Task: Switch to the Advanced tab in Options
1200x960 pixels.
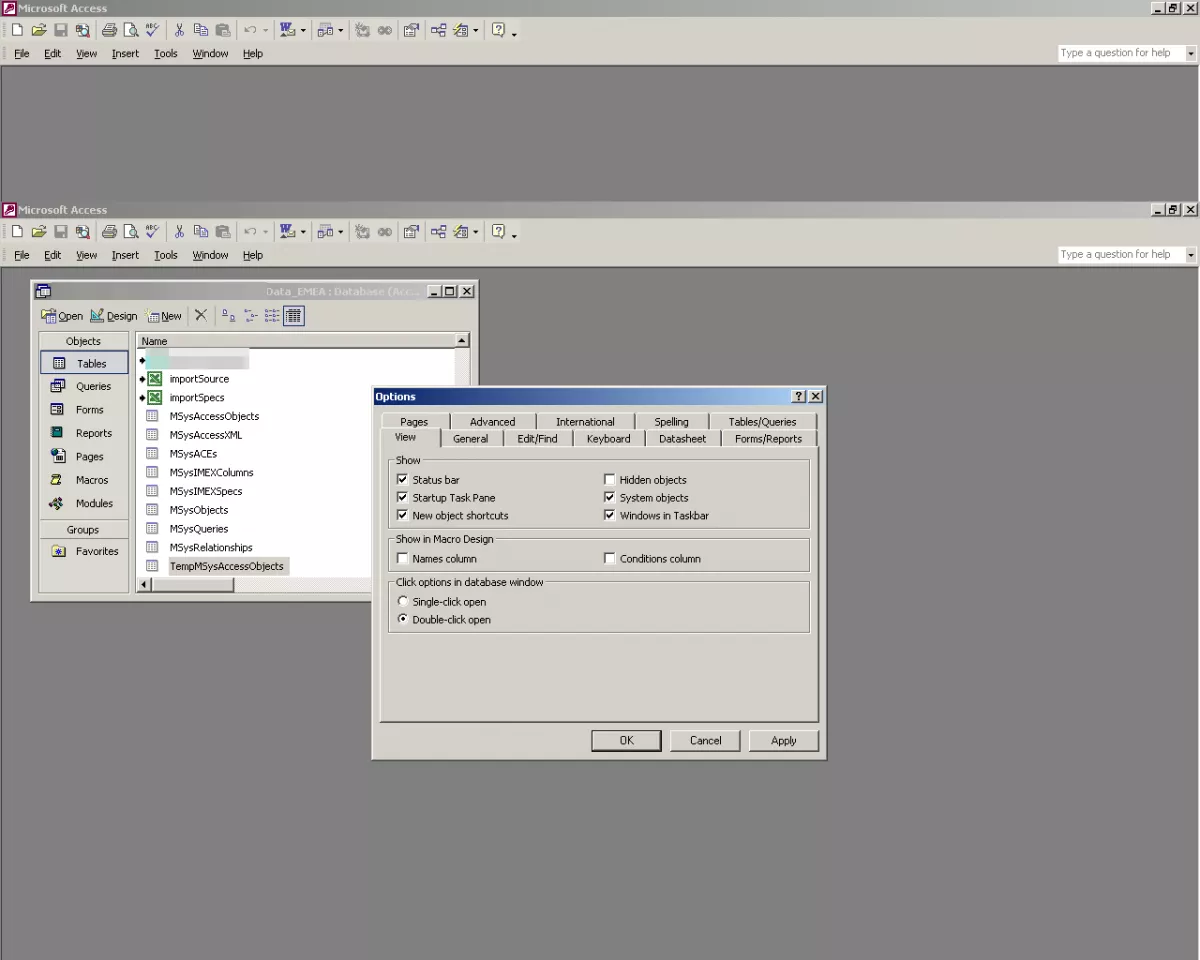Action: 492,422
